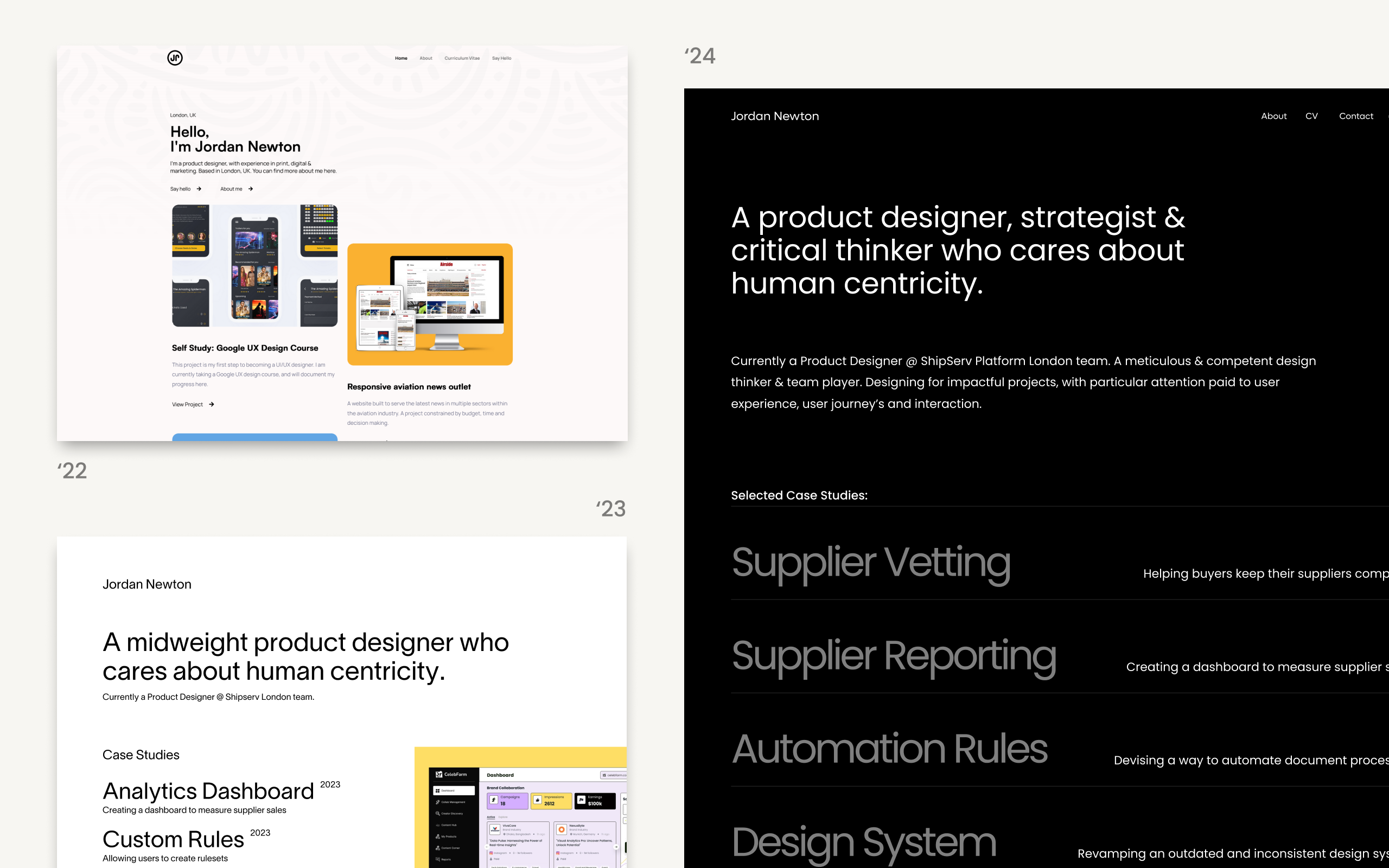This screenshot has width=1389, height=868.
Task: Click About in the black header
Action: (x=1273, y=116)
